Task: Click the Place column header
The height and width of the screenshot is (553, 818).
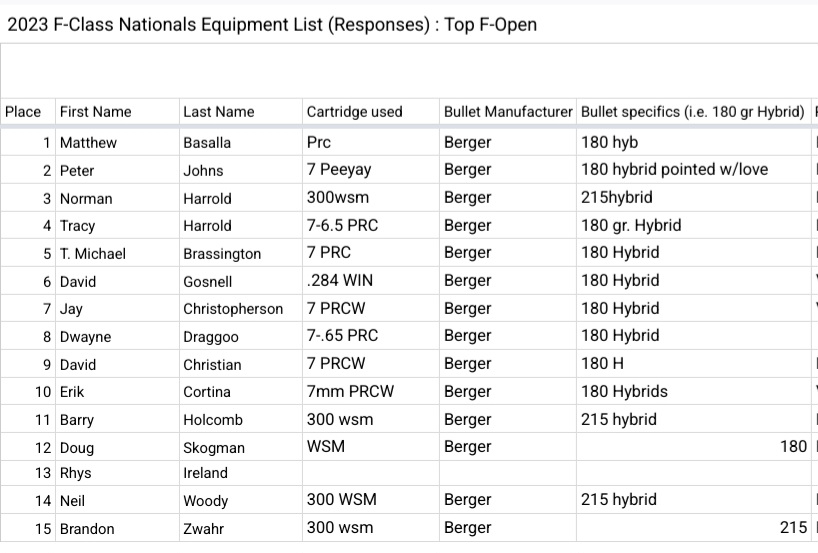Action: [x=23, y=112]
